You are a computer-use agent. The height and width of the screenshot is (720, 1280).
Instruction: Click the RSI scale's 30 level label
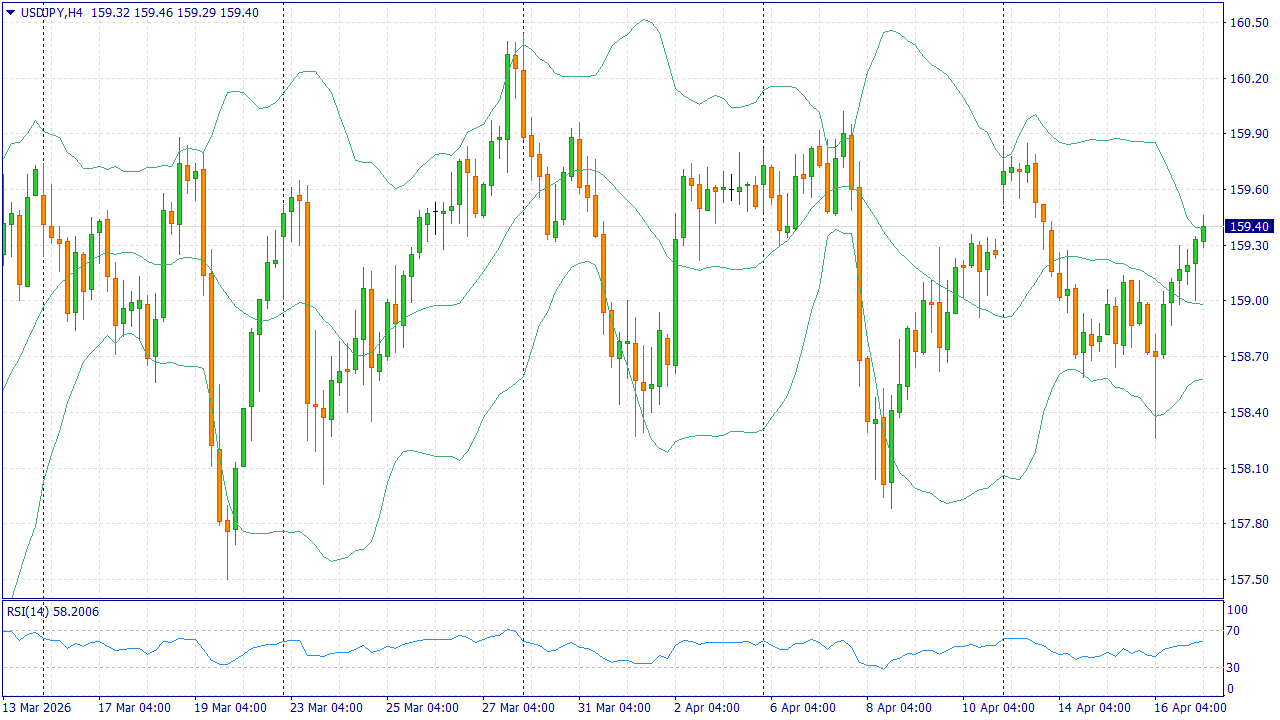(1237, 668)
